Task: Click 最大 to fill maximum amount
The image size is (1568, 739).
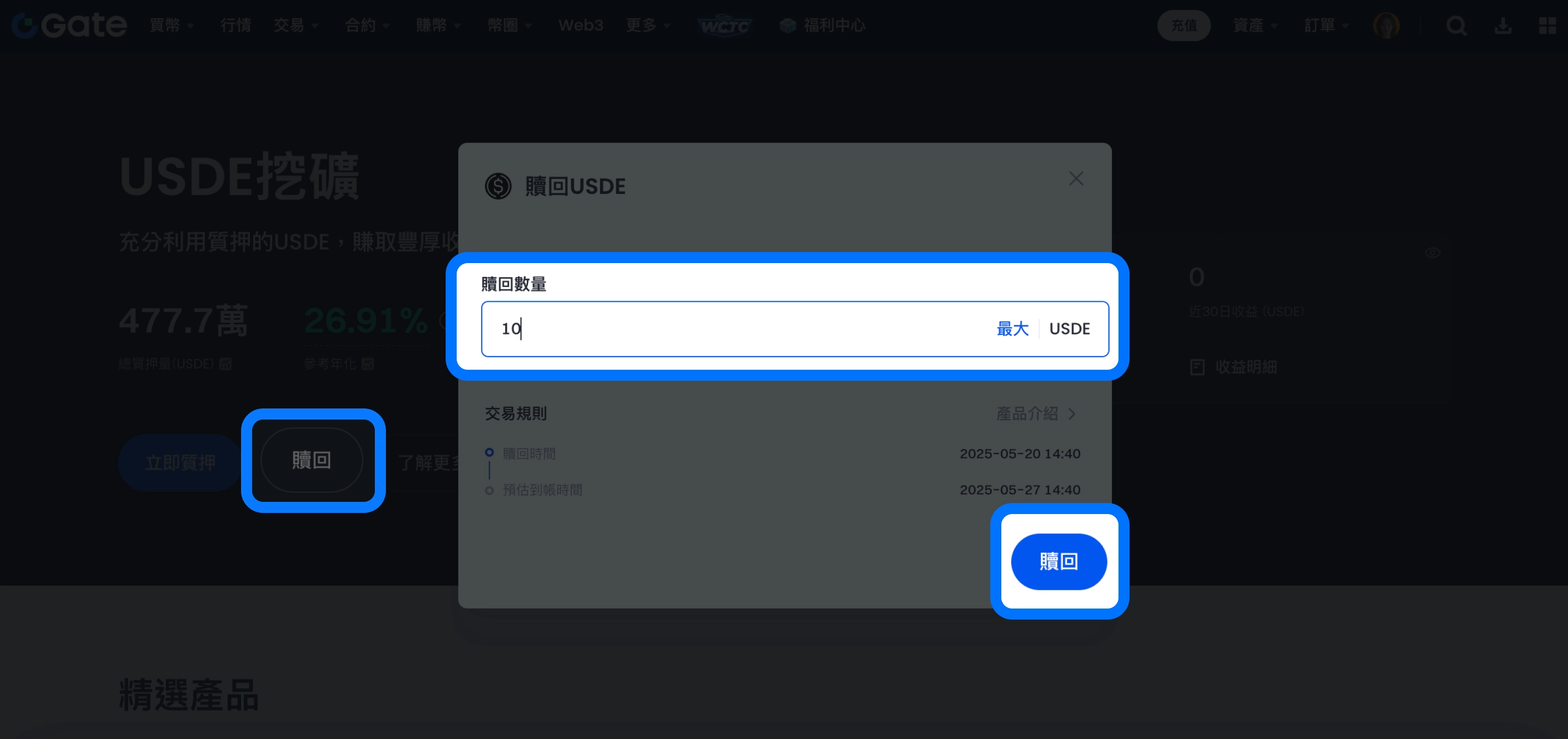Action: tap(1012, 329)
